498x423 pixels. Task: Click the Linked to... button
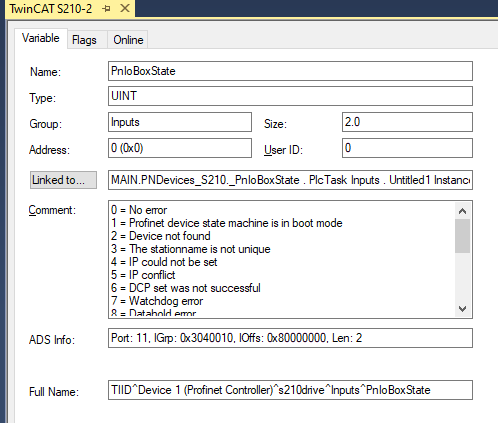click(63, 180)
